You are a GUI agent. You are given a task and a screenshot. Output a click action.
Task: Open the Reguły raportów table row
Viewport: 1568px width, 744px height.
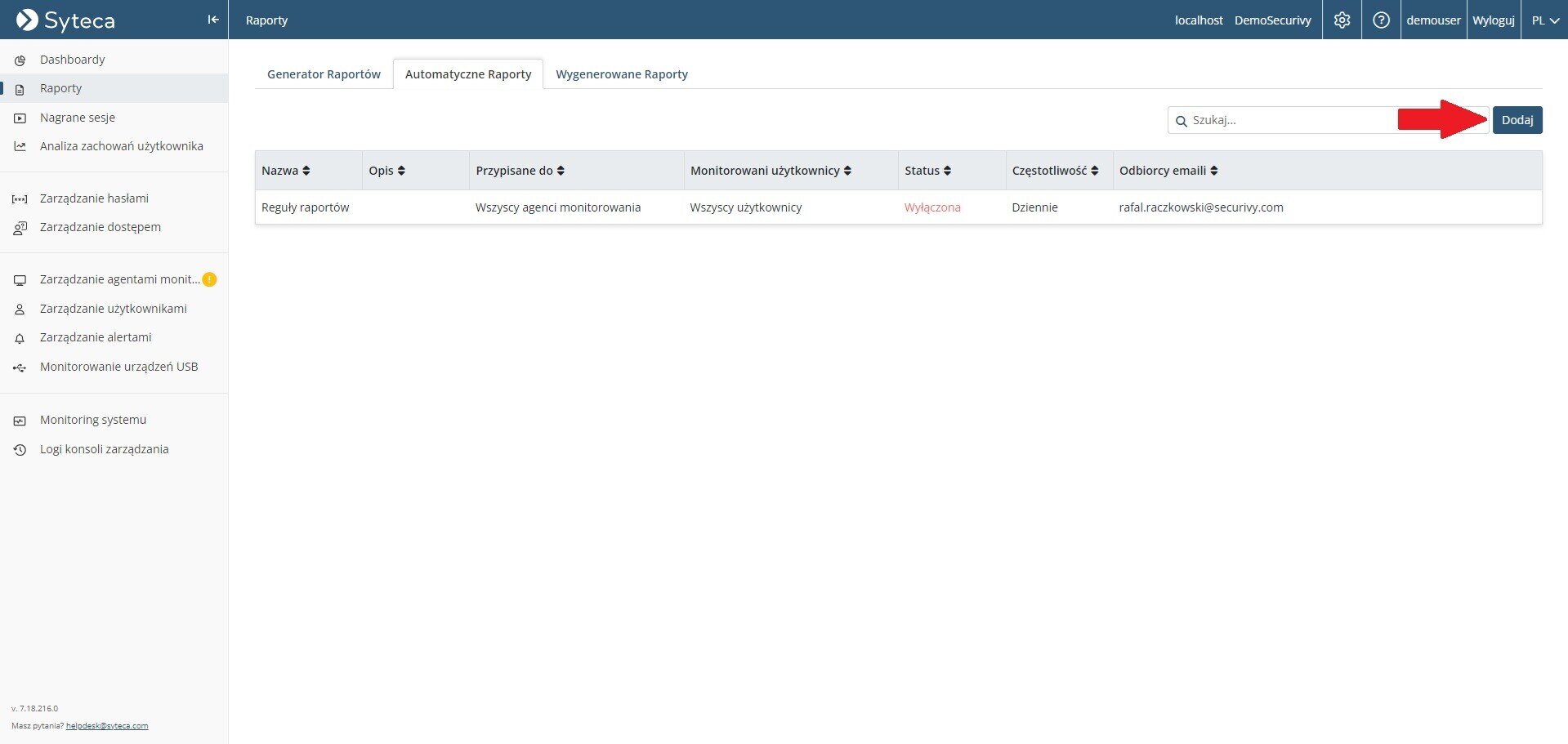tap(305, 207)
